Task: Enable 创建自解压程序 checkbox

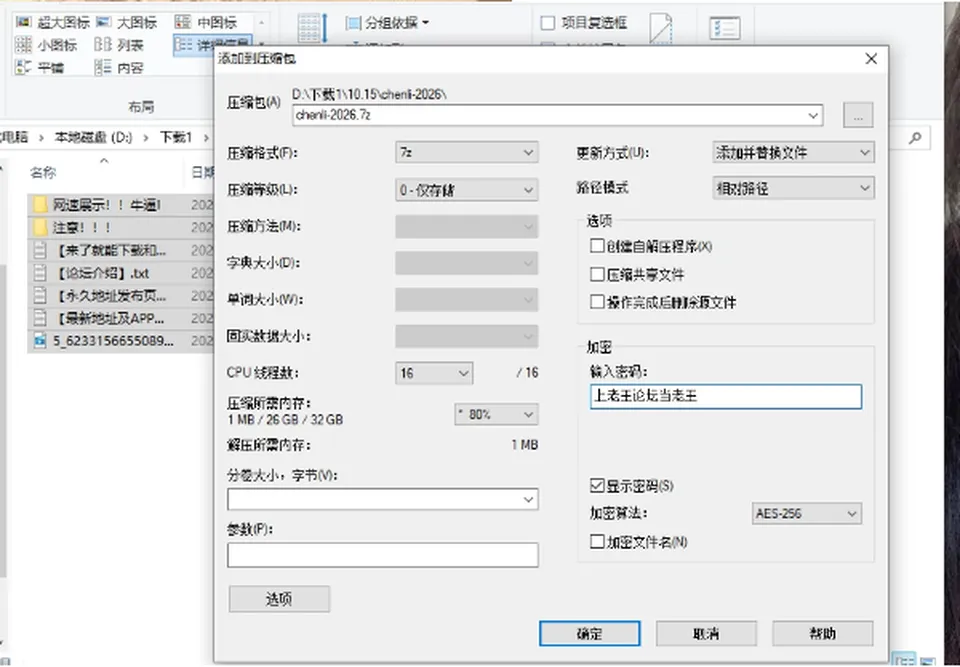Action: 597,246
